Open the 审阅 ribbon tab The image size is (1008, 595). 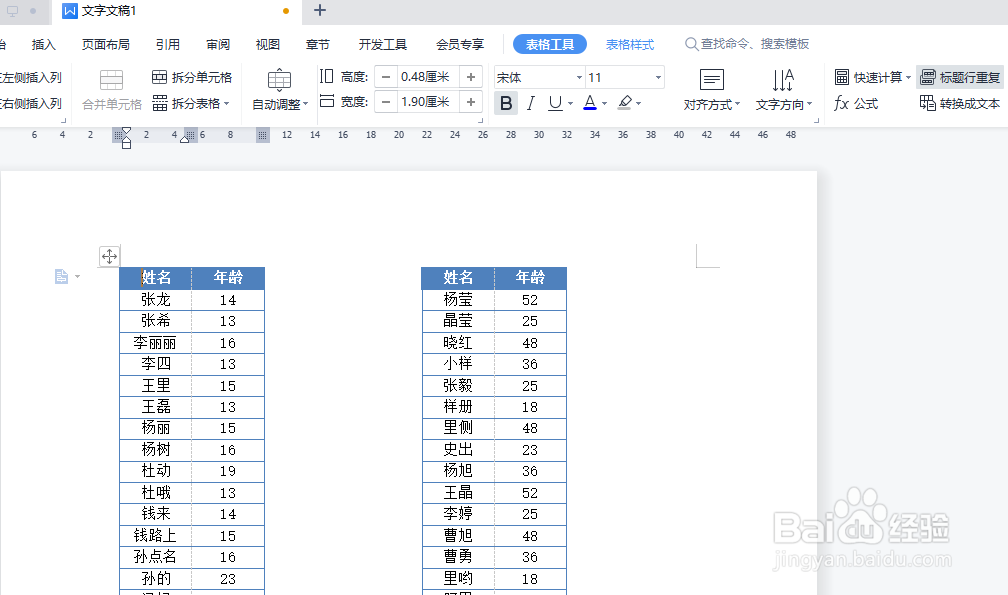[x=218, y=43]
